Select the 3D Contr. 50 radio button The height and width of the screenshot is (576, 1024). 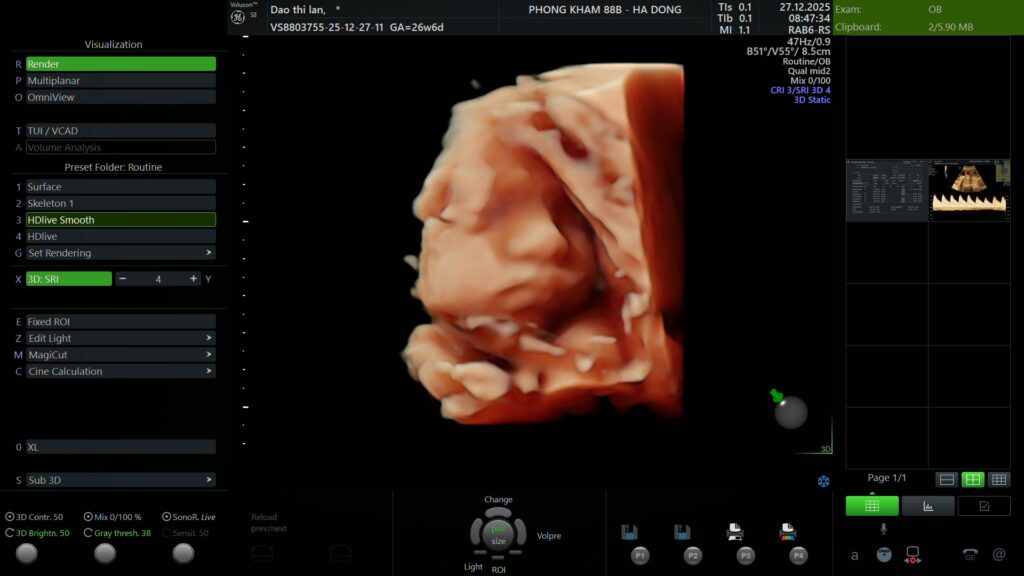tap(10, 517)
